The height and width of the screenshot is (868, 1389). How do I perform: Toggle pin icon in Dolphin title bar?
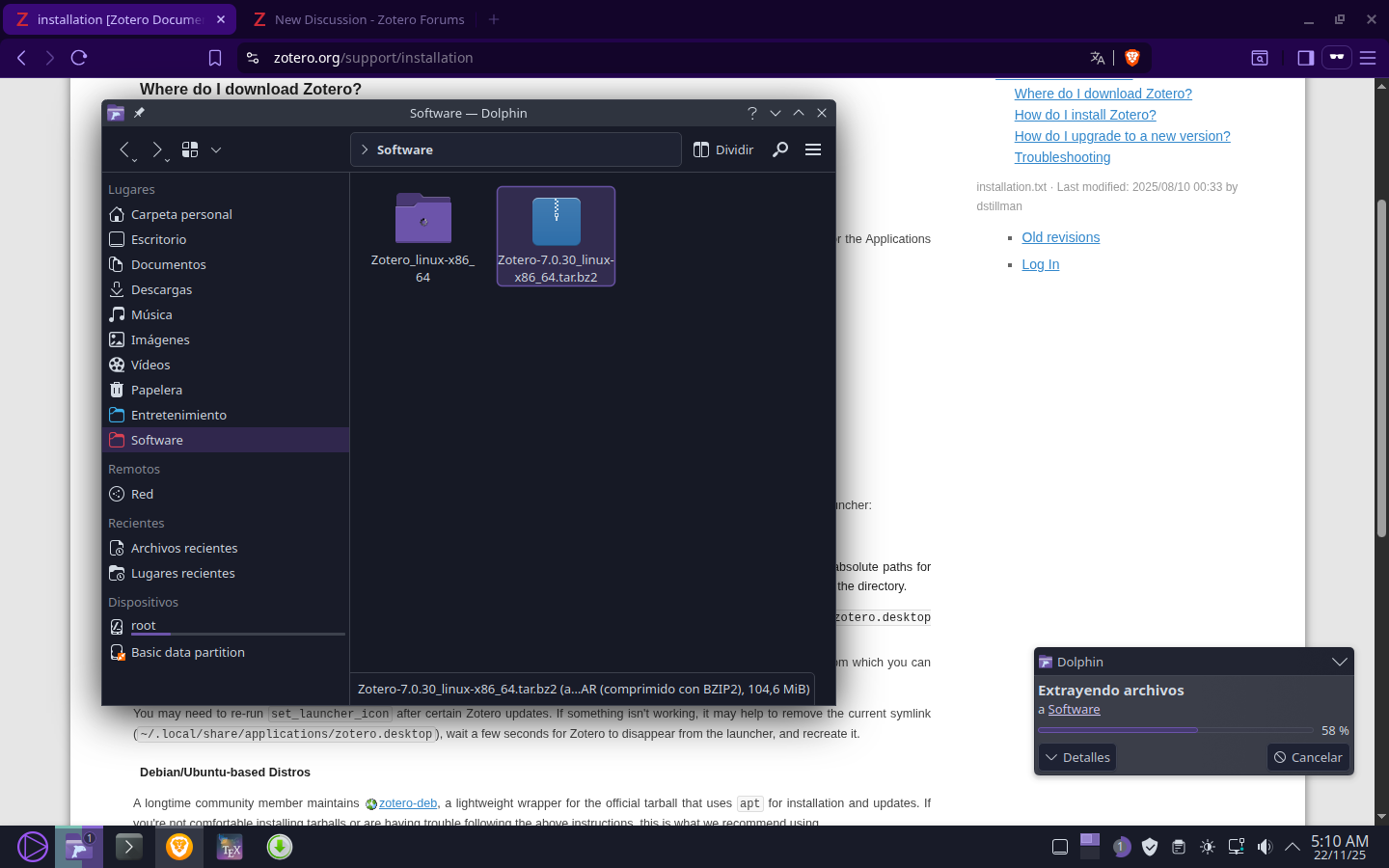(139, 113)
